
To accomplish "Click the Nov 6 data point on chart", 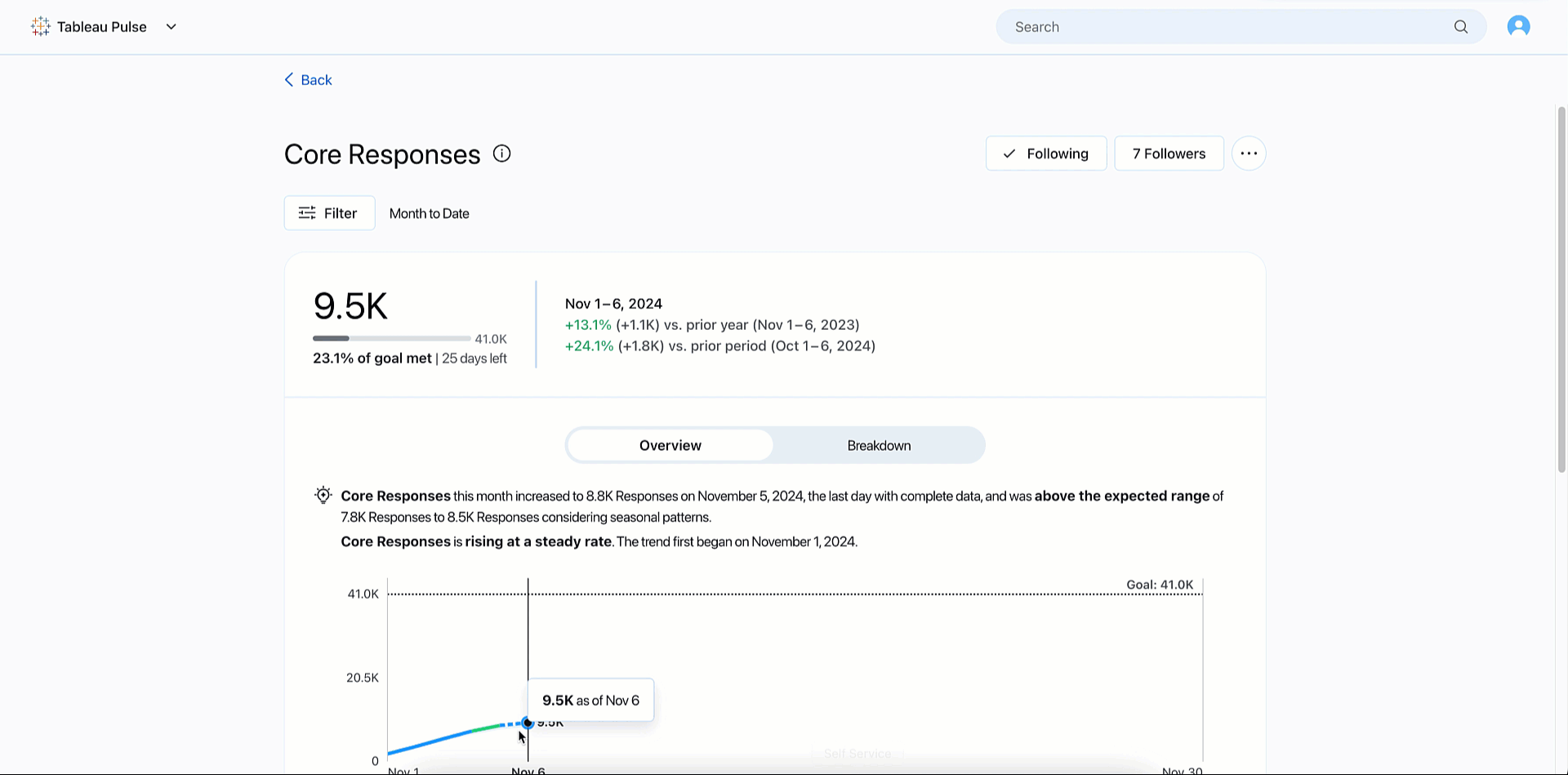I will pos(528,723).
